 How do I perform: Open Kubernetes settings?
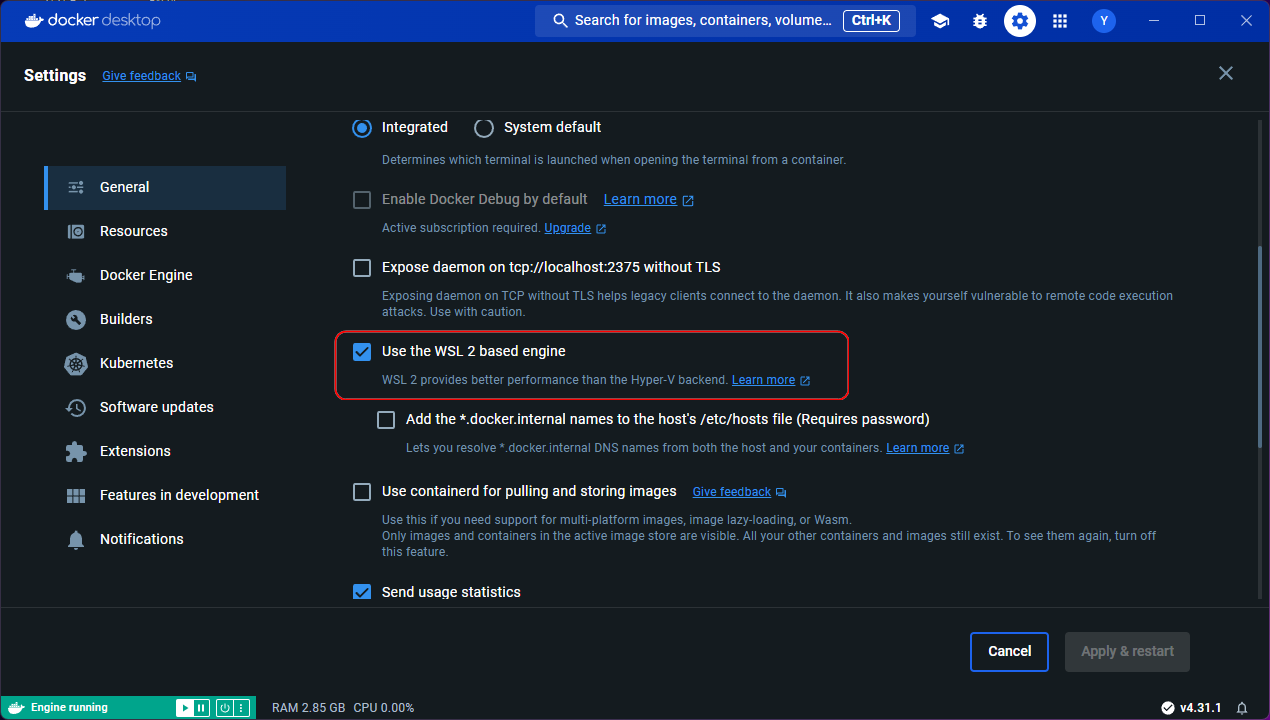165,364
